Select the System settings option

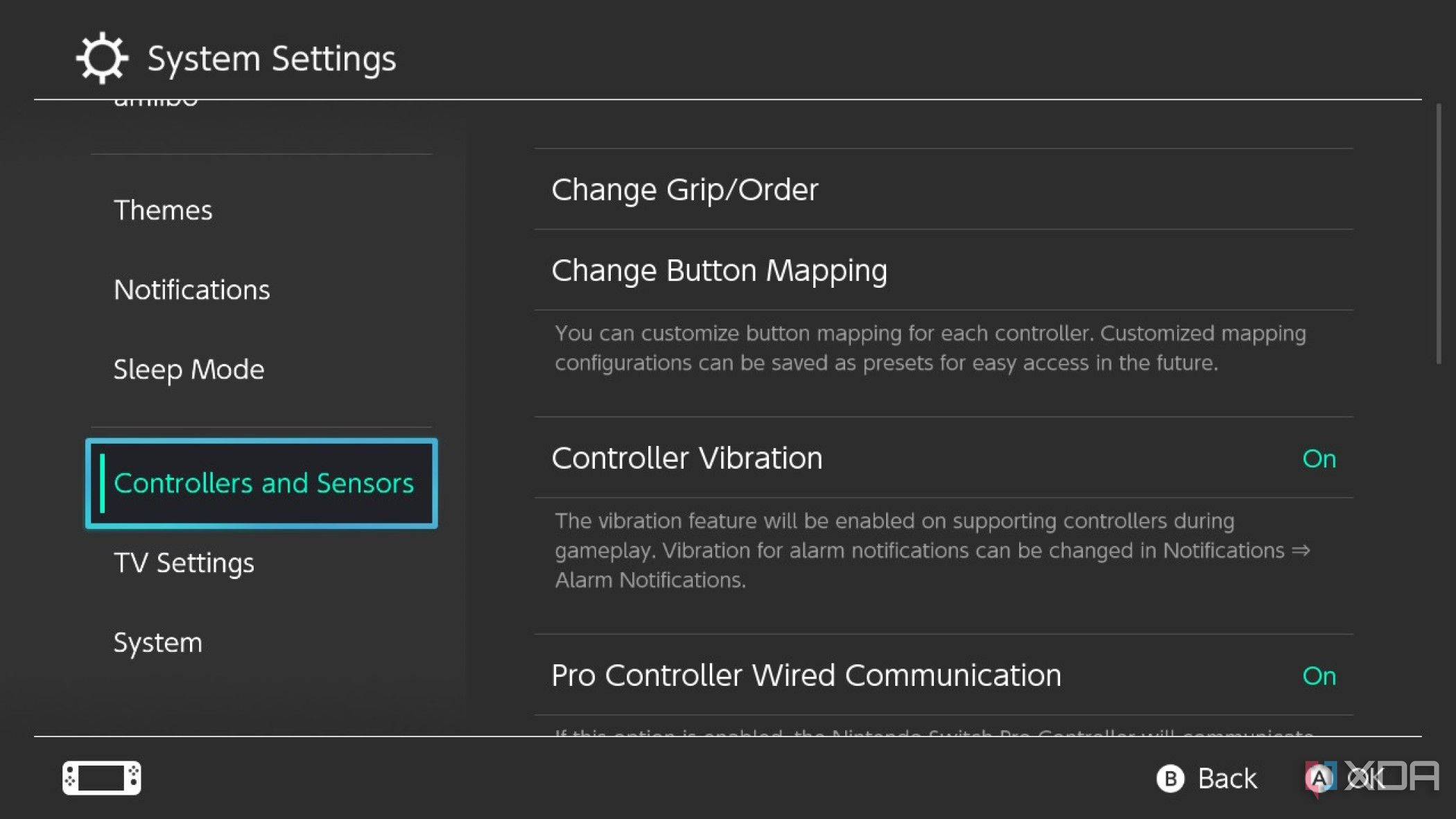point(158,642)
